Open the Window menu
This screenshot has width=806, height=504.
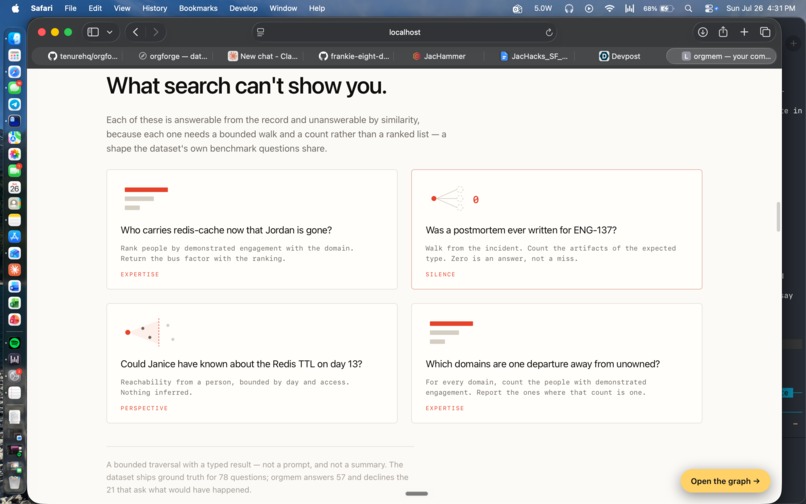[x=283, y=8]
